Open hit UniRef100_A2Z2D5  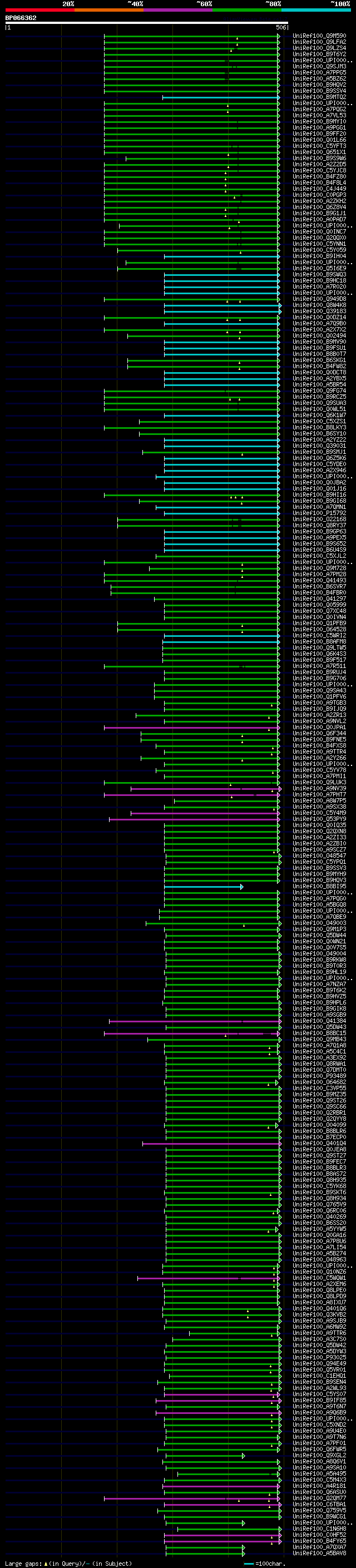(x=319, y=164)
